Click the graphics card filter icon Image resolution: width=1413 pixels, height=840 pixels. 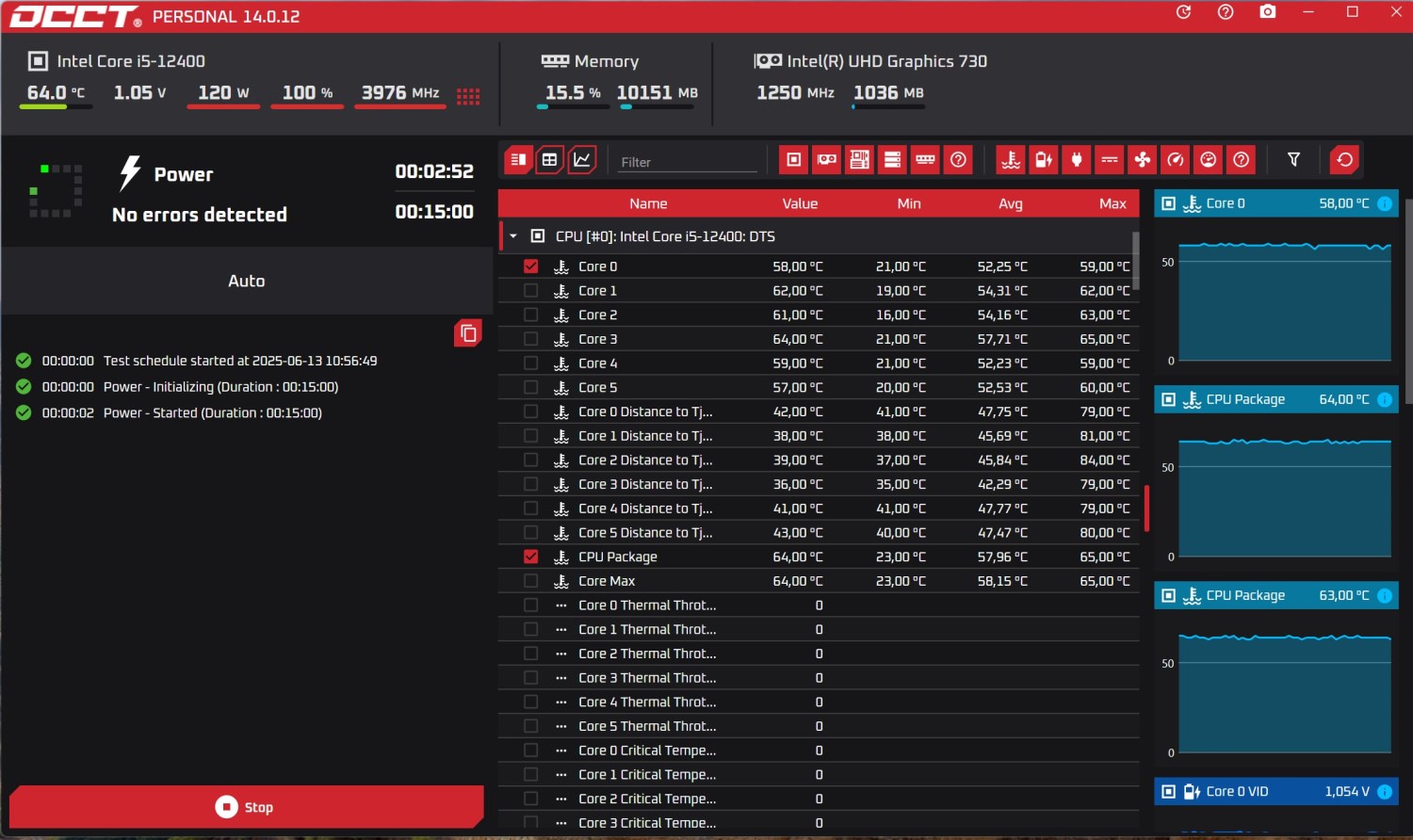click(827, 160)
